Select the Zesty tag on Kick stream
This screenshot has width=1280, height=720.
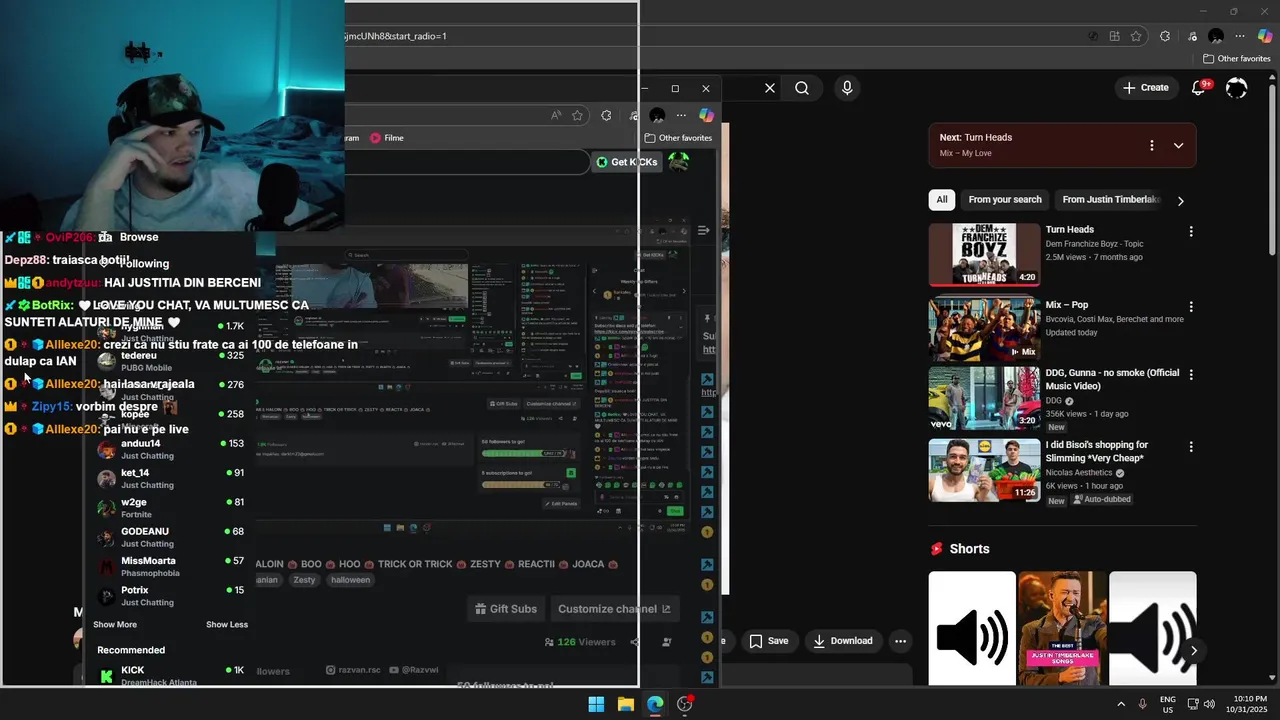304,580
